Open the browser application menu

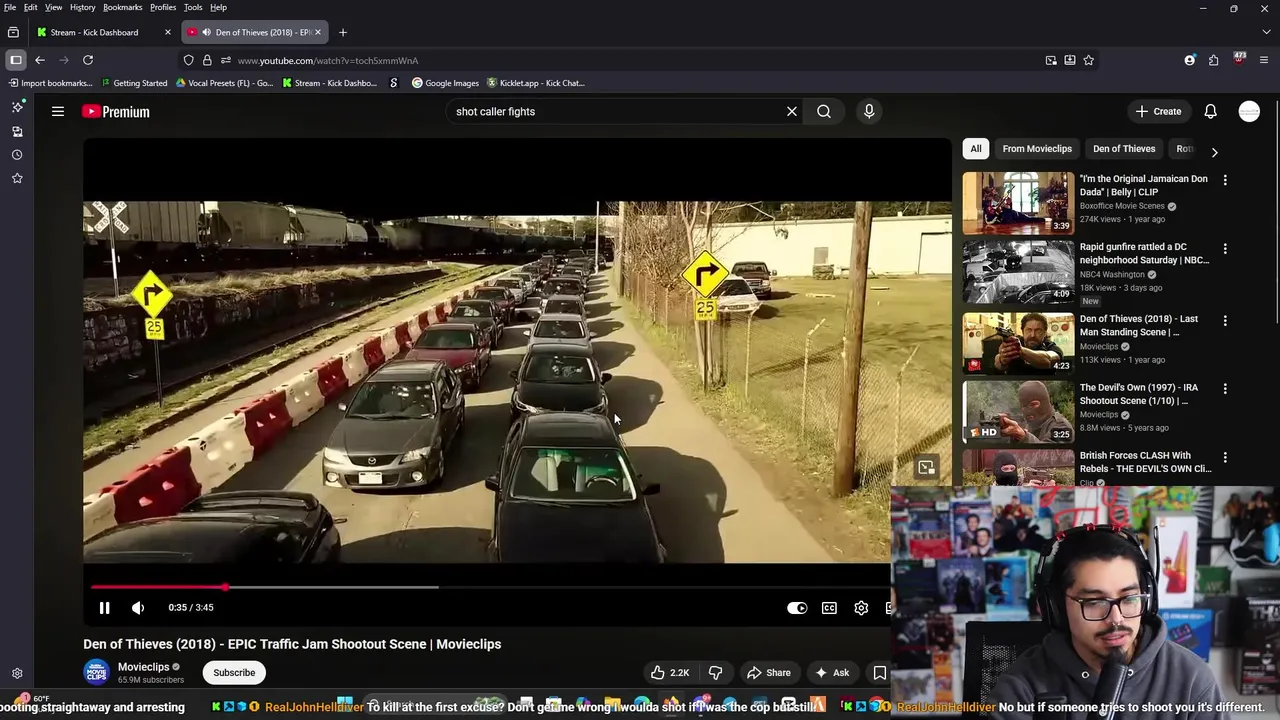[1264, 60]
